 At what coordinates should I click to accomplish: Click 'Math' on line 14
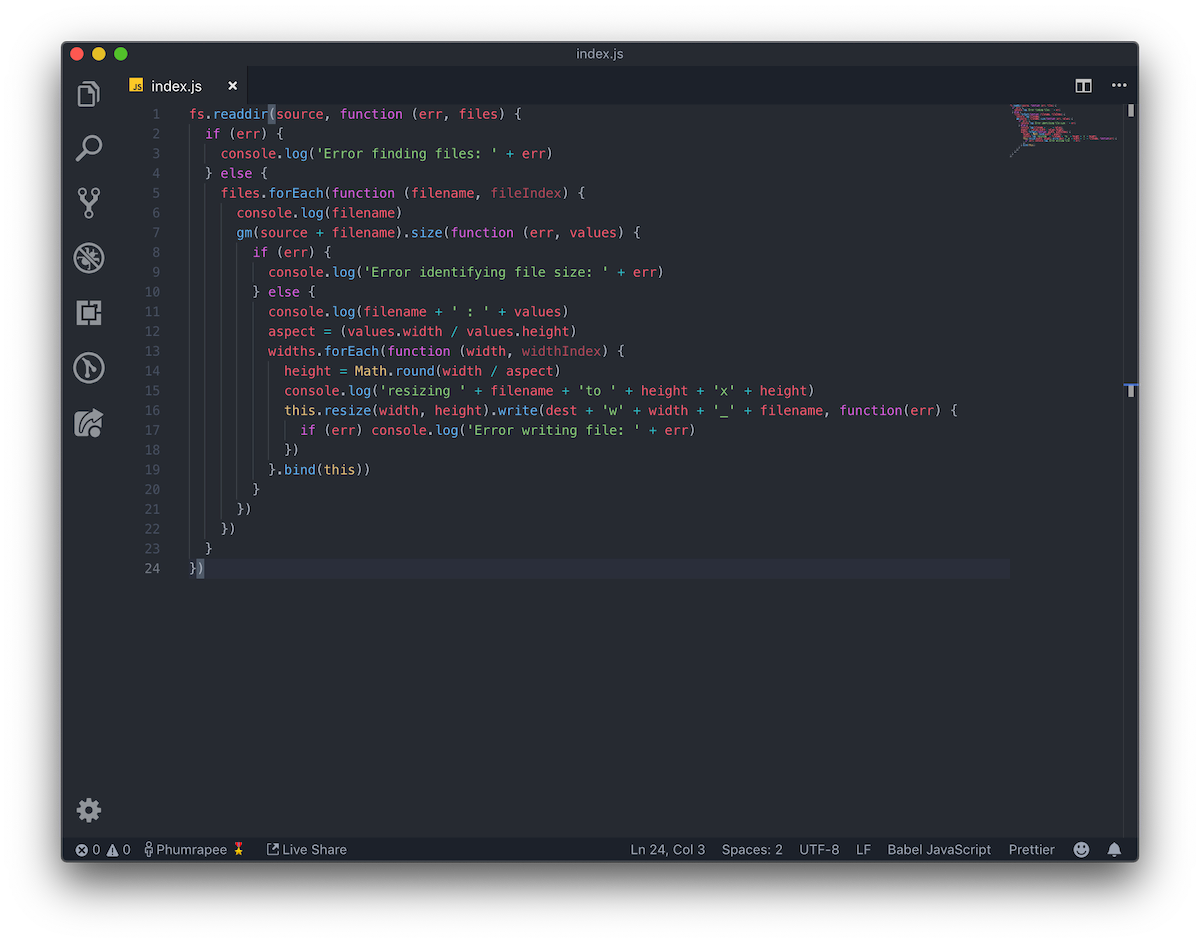(371, 371)
